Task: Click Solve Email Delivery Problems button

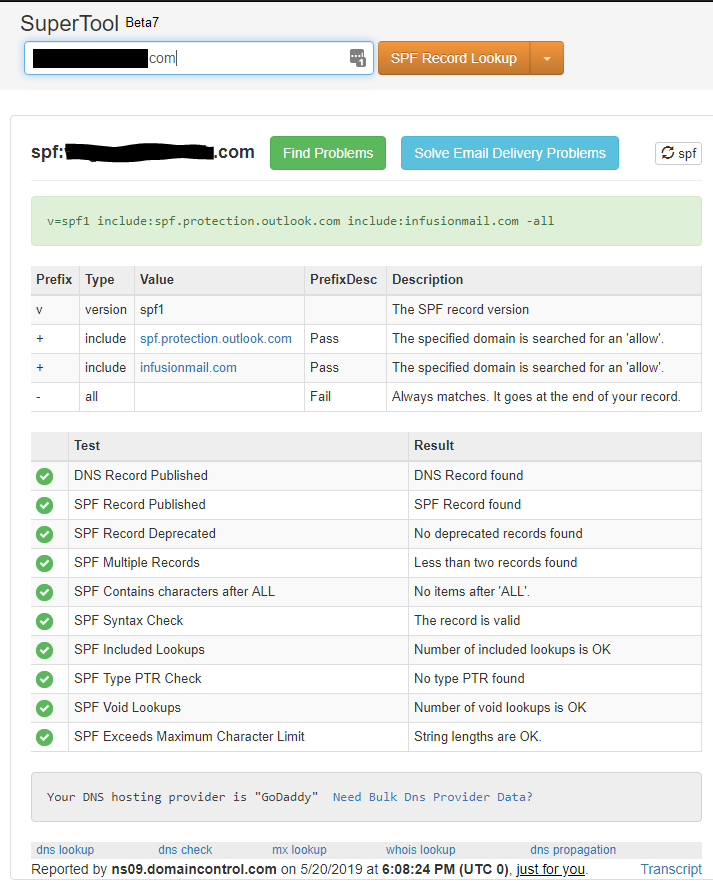Action: 510,153
